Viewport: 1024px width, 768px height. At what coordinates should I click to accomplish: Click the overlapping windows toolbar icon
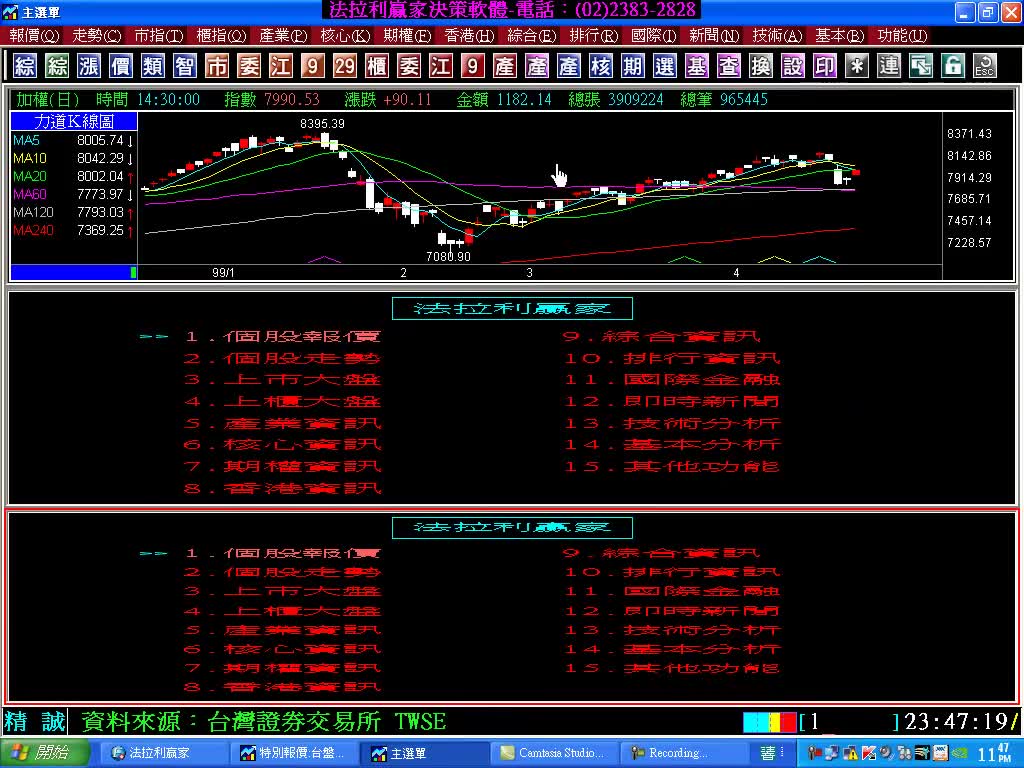pyautogui.click(x=921, y=66)
